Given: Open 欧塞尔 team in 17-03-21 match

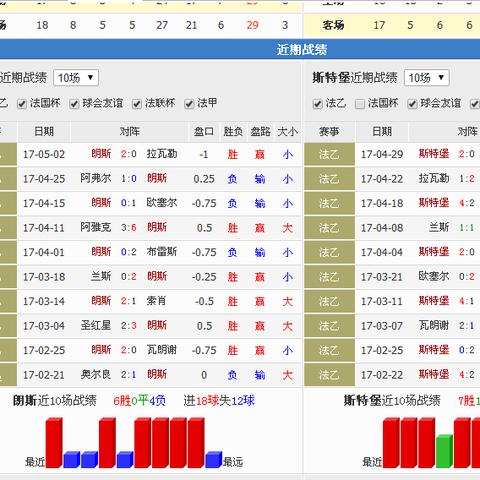Looking at the screenshot, I should tap(434, 277).
